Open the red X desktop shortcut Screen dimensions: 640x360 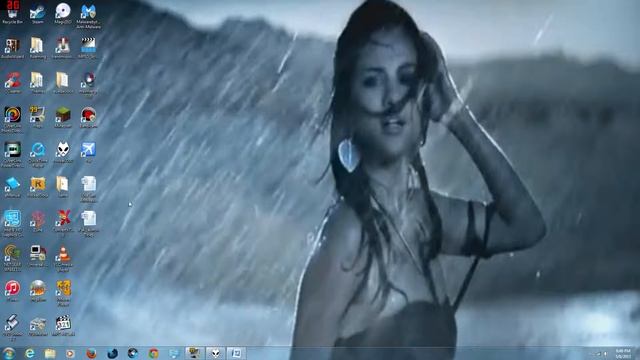point(63,222)
